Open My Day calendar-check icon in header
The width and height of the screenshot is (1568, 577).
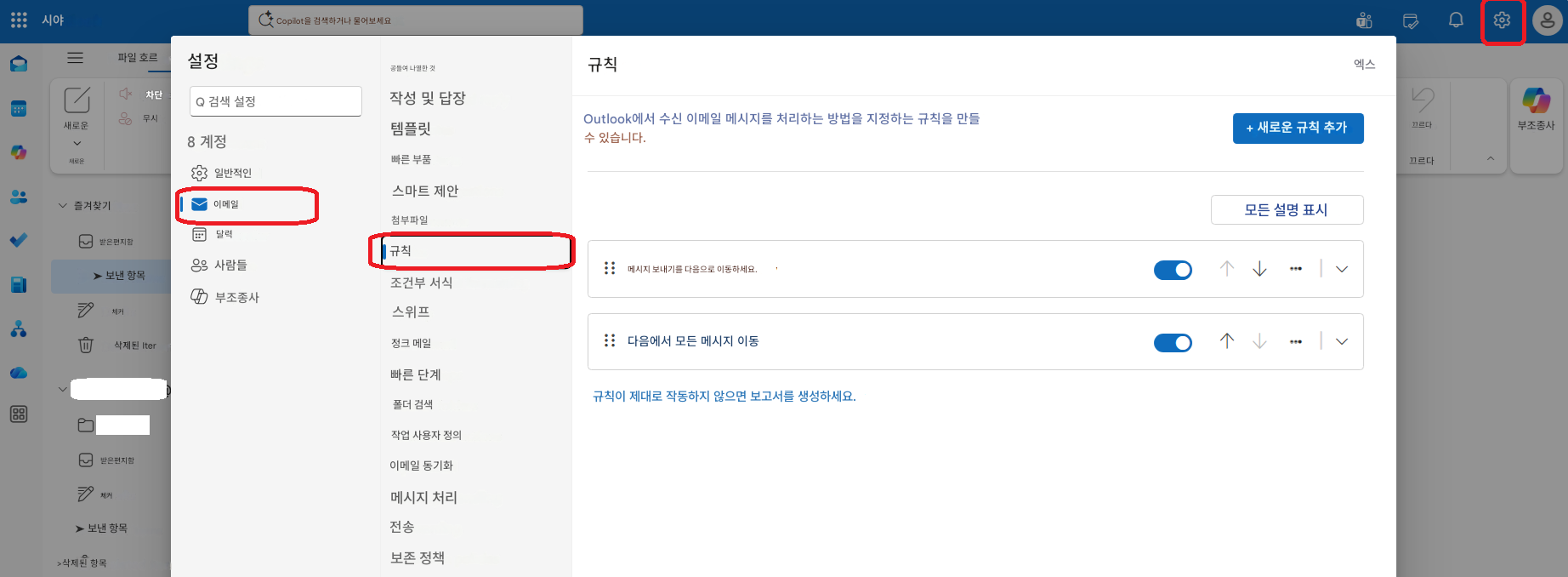pyautogui.click(x=1411, y=21)
